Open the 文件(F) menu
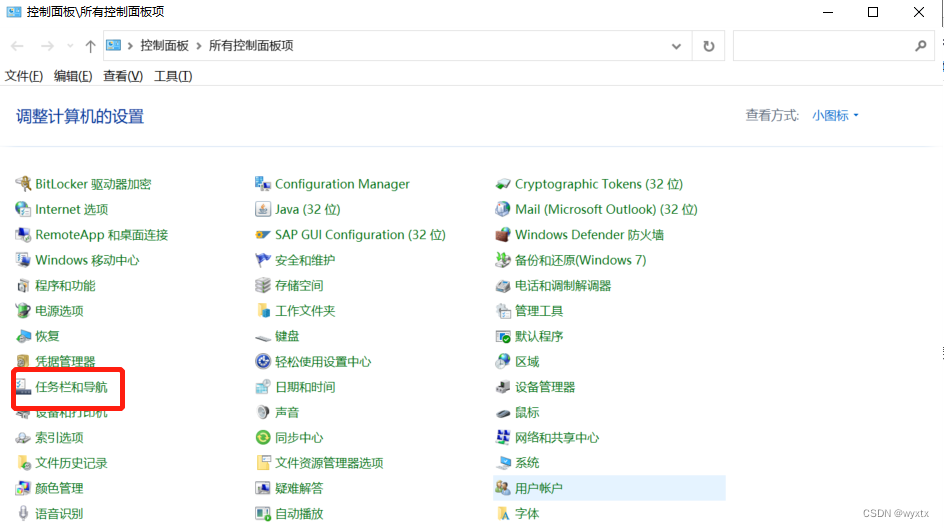The height and width of the screenshot is (528, 944). [x=24, y=76]
